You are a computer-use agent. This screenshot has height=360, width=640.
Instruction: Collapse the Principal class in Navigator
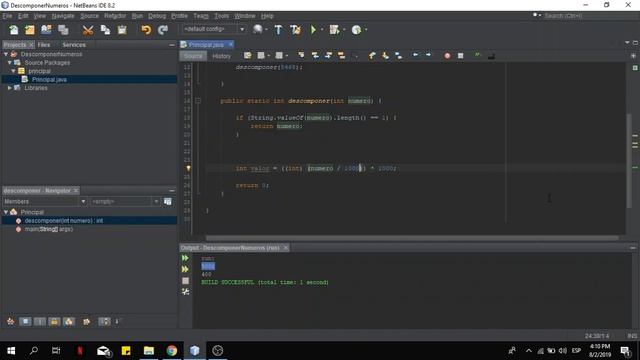tap(6, 212)
